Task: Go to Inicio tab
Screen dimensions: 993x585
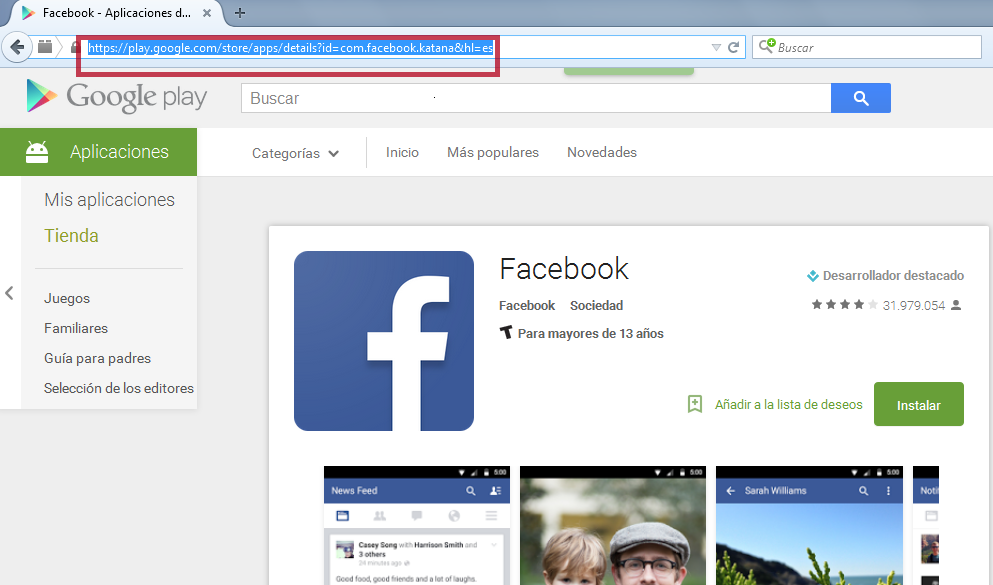Action: coord(402,153)
